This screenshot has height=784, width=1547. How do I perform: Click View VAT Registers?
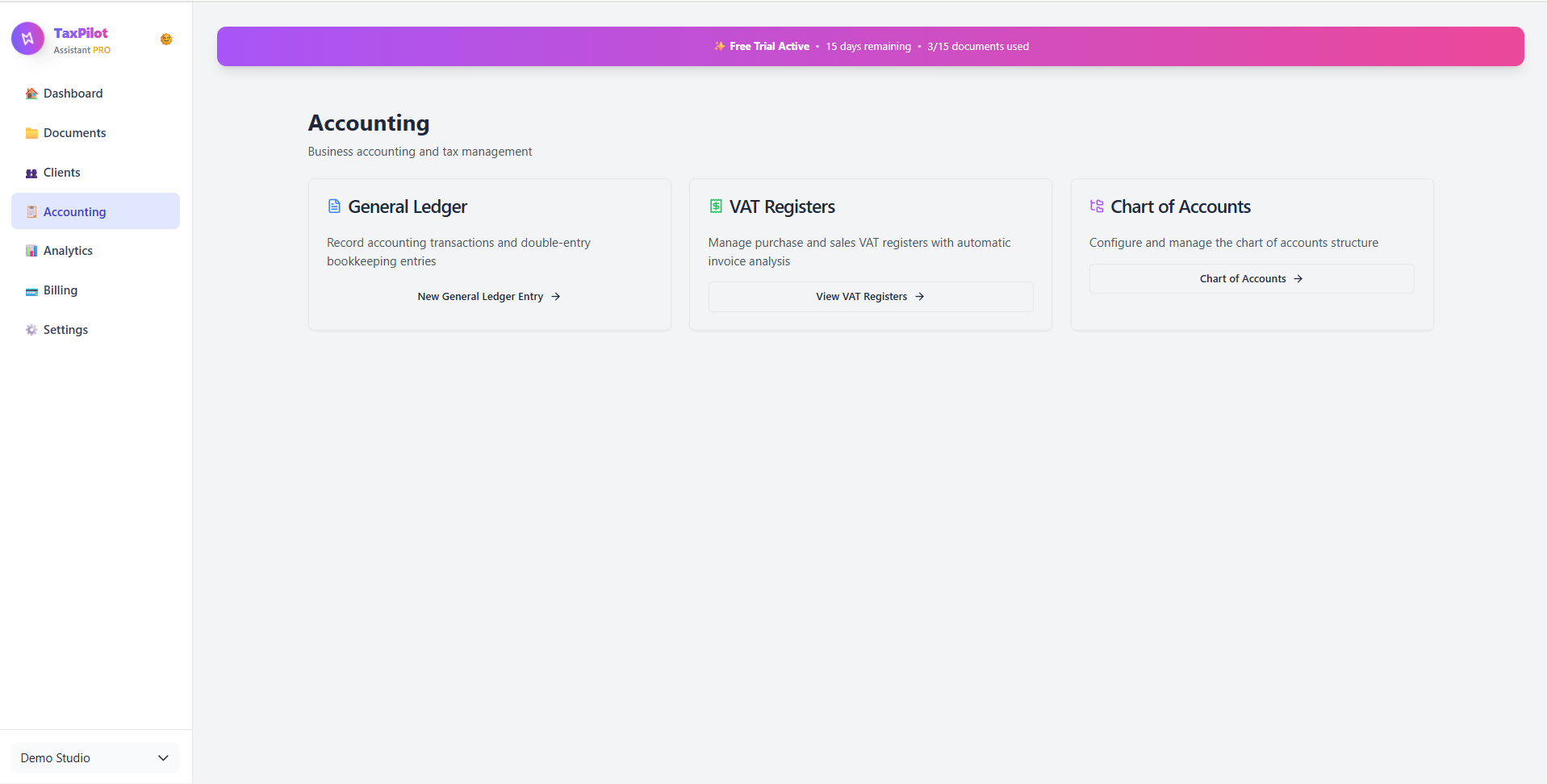coord(870,296)
